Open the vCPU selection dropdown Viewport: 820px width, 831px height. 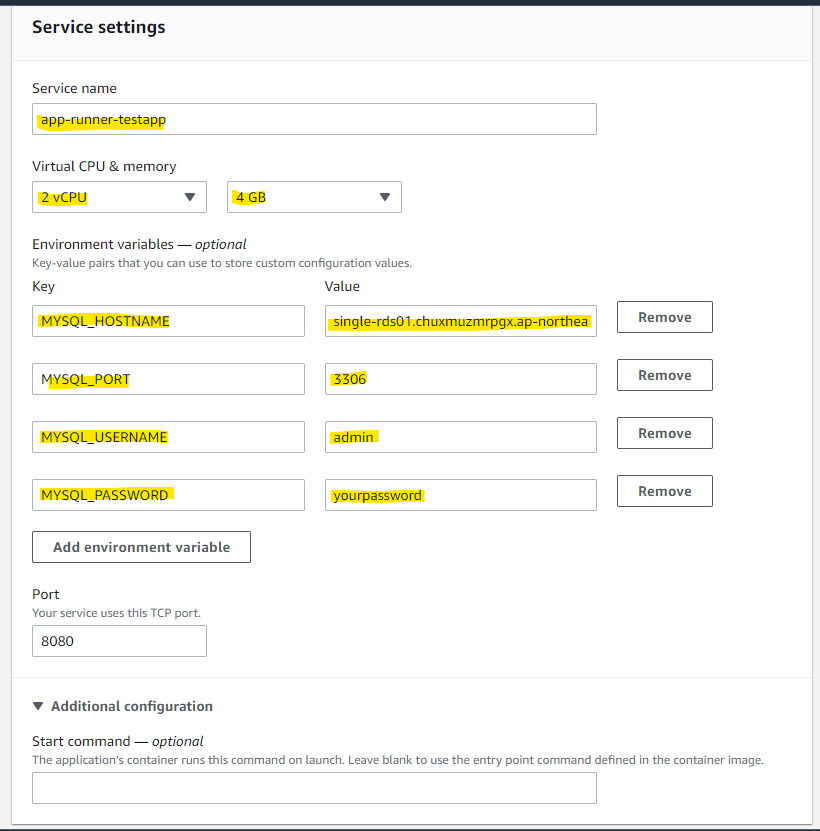tap(119, 197)
